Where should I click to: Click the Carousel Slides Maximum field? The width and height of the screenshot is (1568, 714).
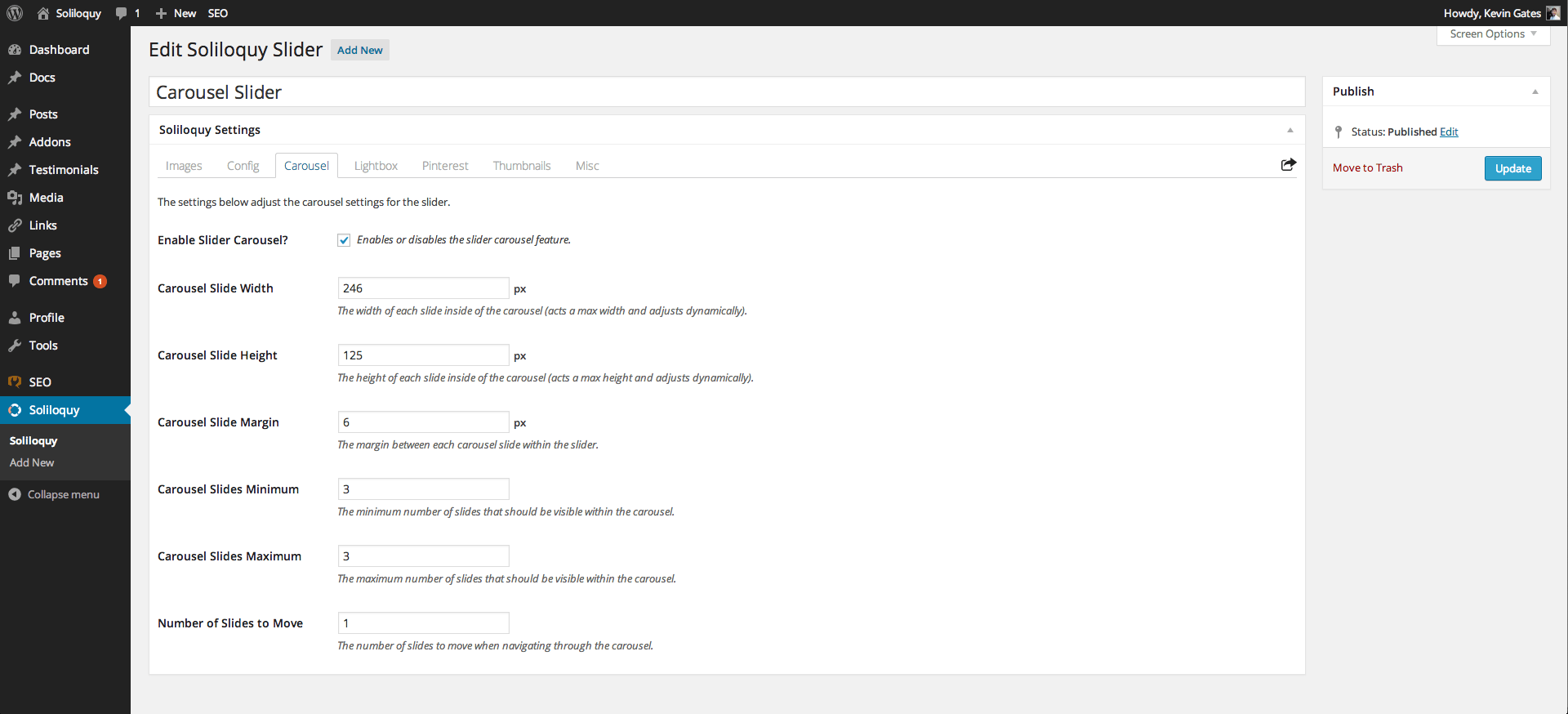(423, 556)
